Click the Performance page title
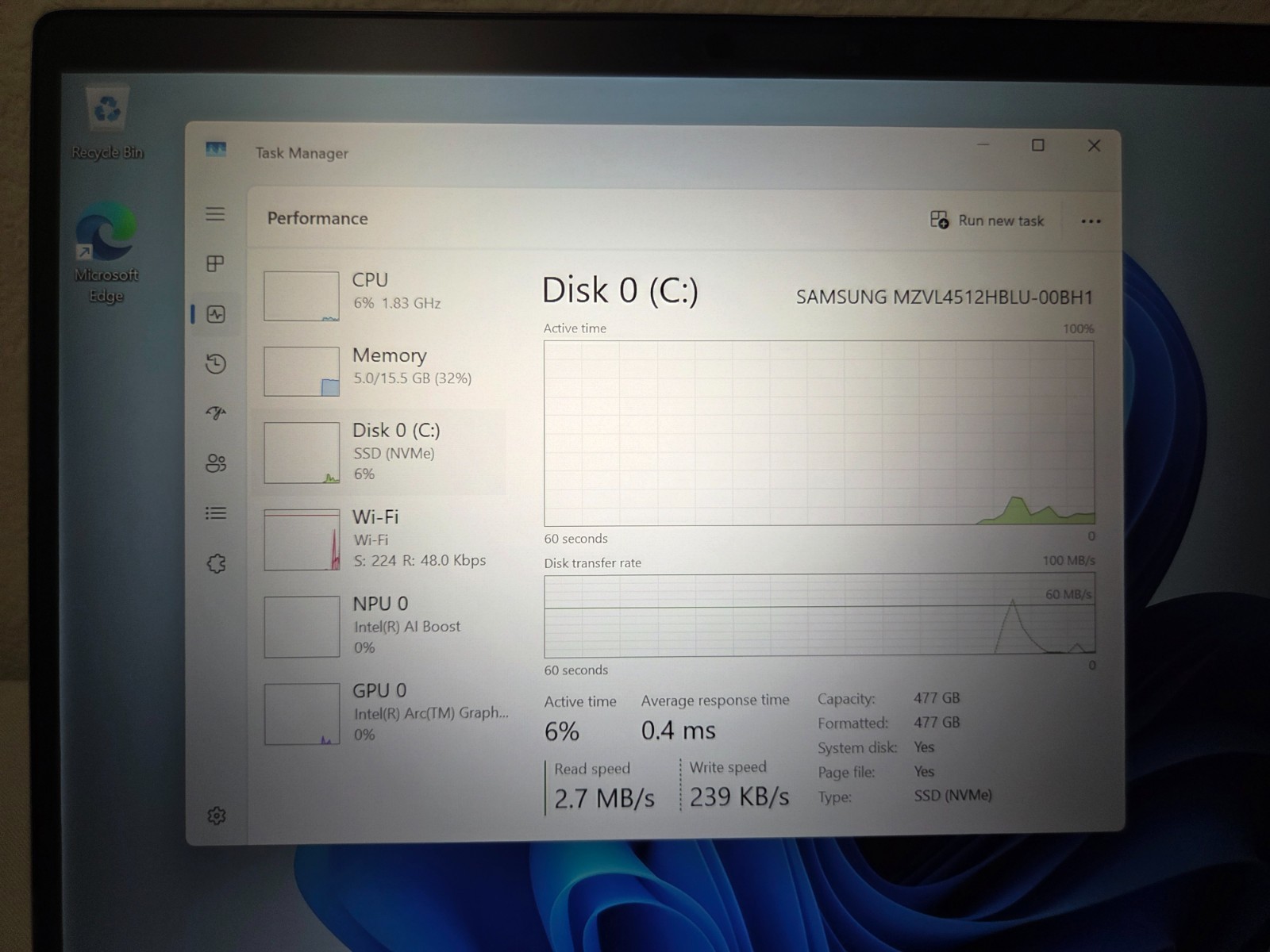Image resolution: width=1270 pixels, height=952 pixels. point(317,218)
